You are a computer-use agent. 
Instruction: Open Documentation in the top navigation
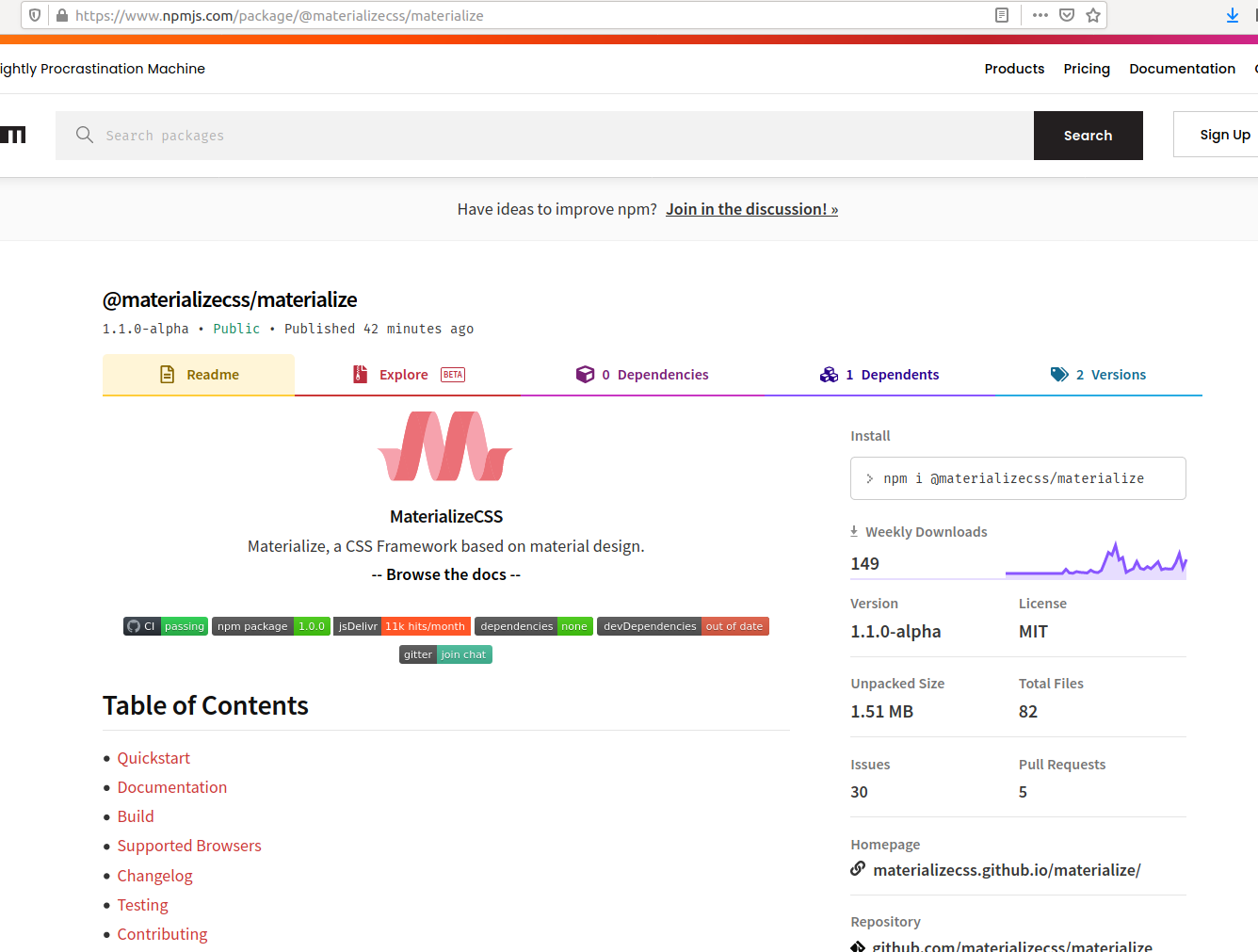1182,69
